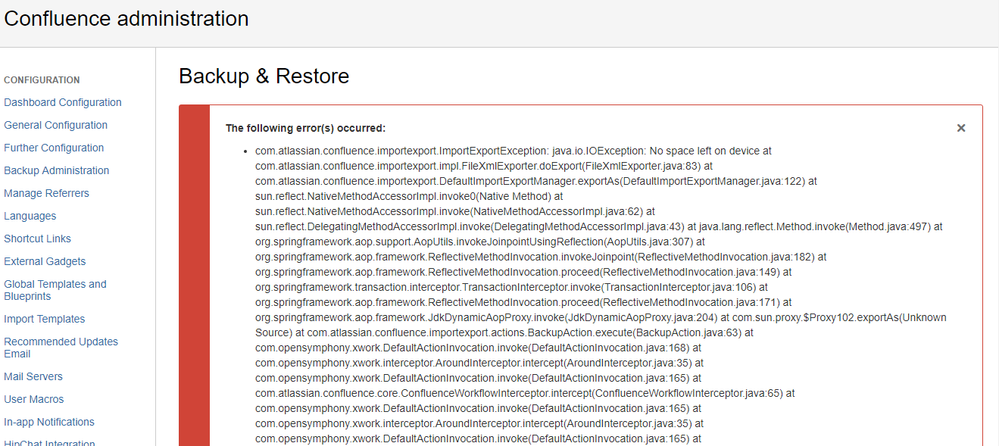Click the FileXmlExporter.doExport stack trace line
The width and height of the screenshot is (999, 446).
[484, 166]
